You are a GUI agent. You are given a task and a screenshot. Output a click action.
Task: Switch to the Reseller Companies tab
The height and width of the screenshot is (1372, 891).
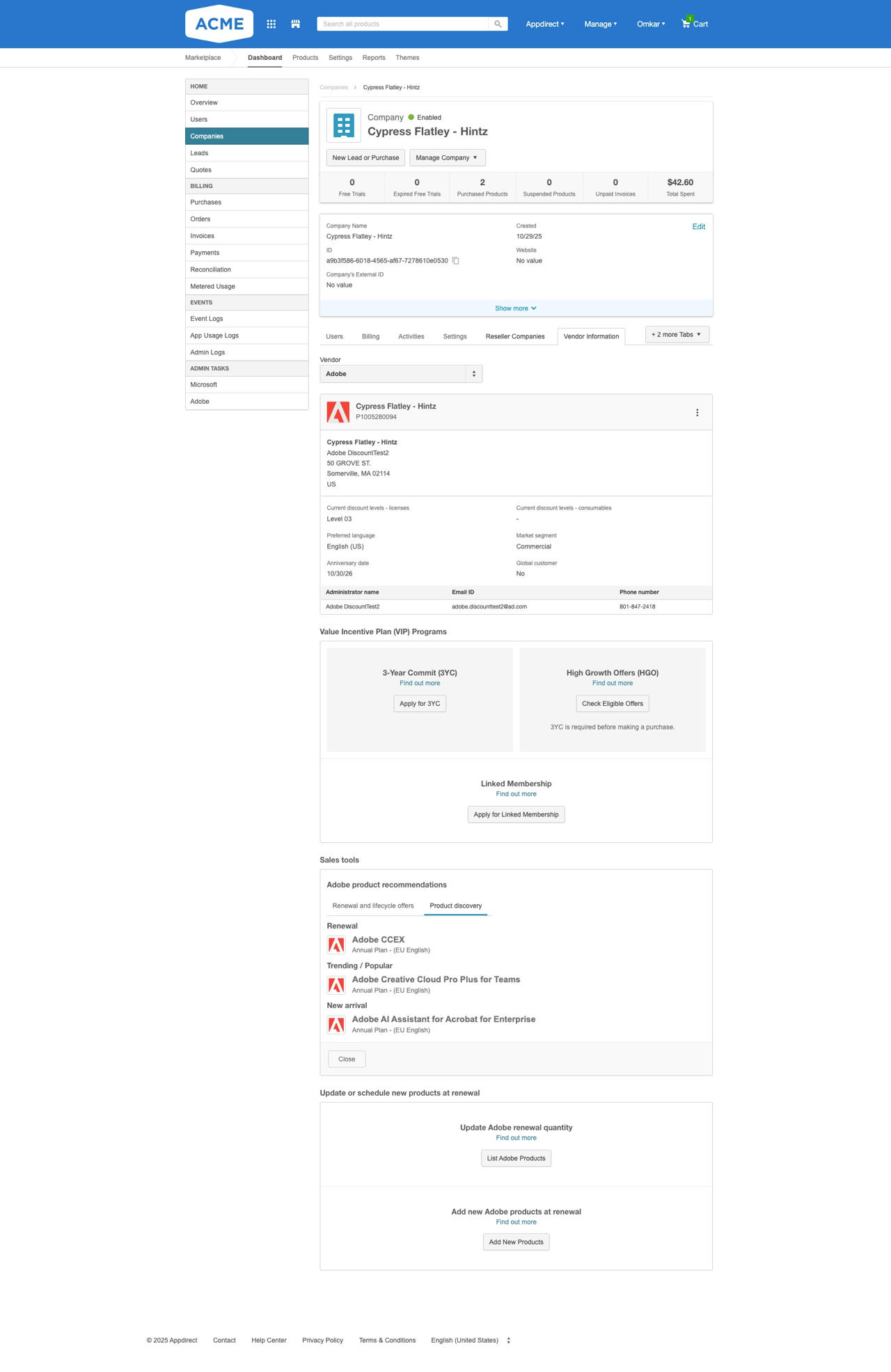515,336
